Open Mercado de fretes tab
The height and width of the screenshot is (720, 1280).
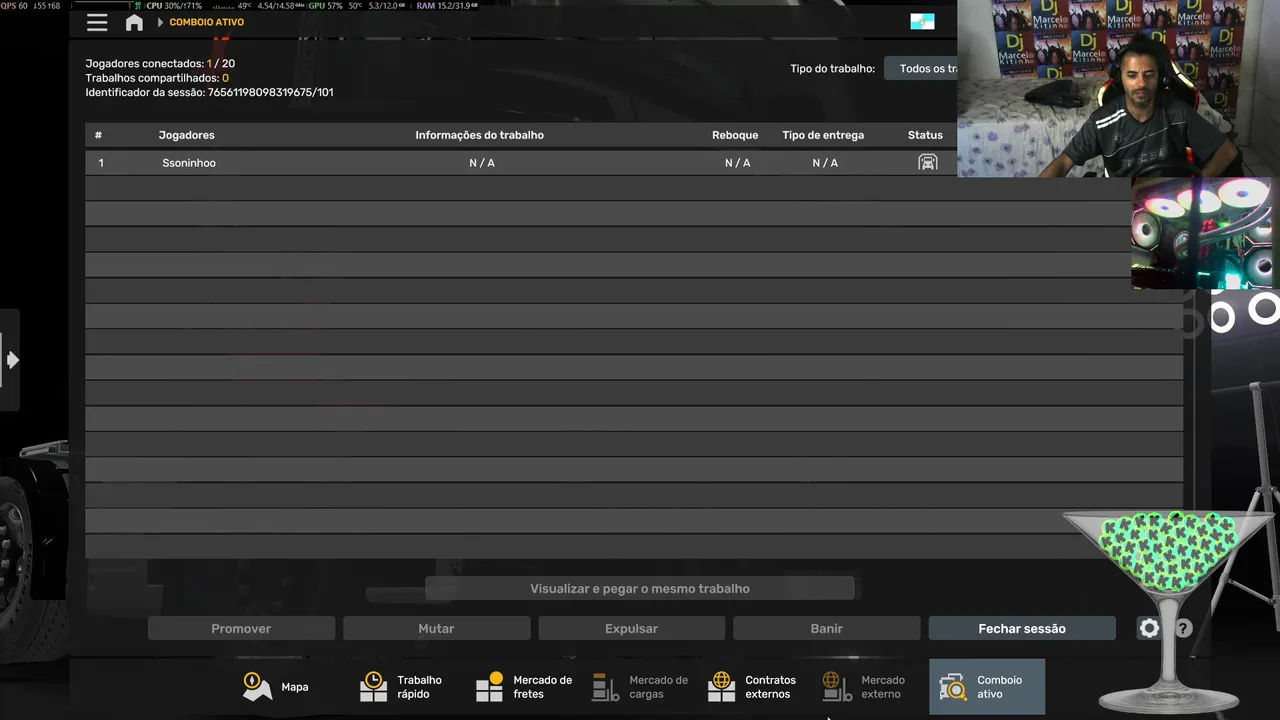point(524,687)
